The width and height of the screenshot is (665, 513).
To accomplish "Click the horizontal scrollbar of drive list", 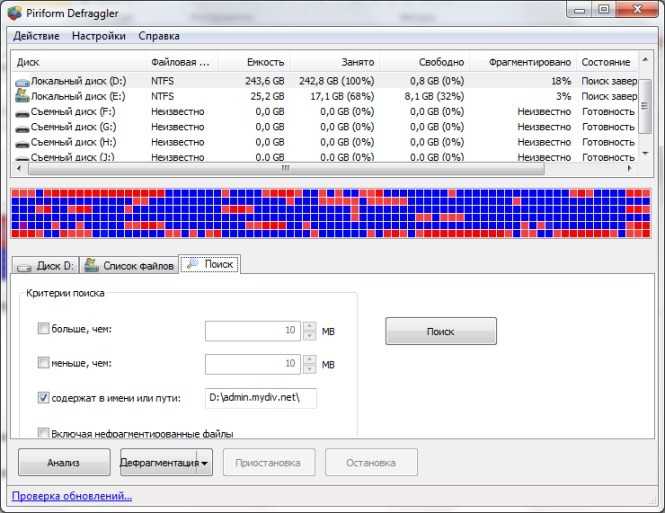I will (x=286, y=169).
